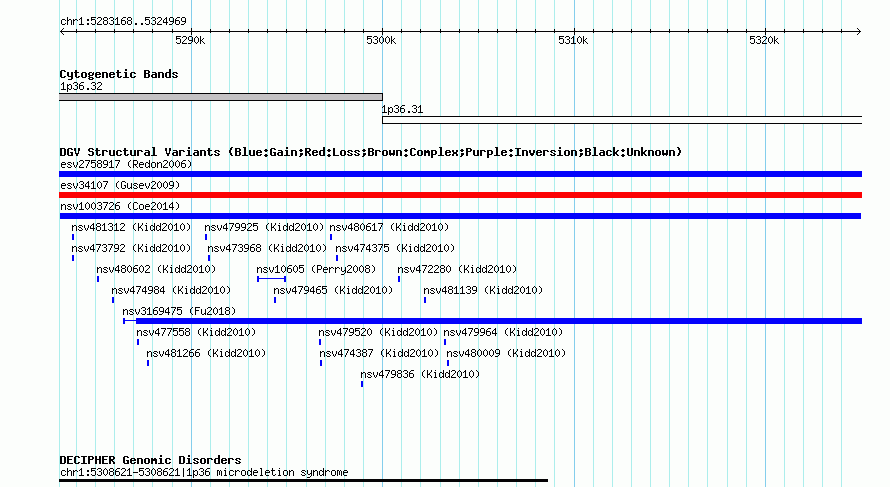Click the nsv472280 (Kidd2010) label

tap(457, 269)
